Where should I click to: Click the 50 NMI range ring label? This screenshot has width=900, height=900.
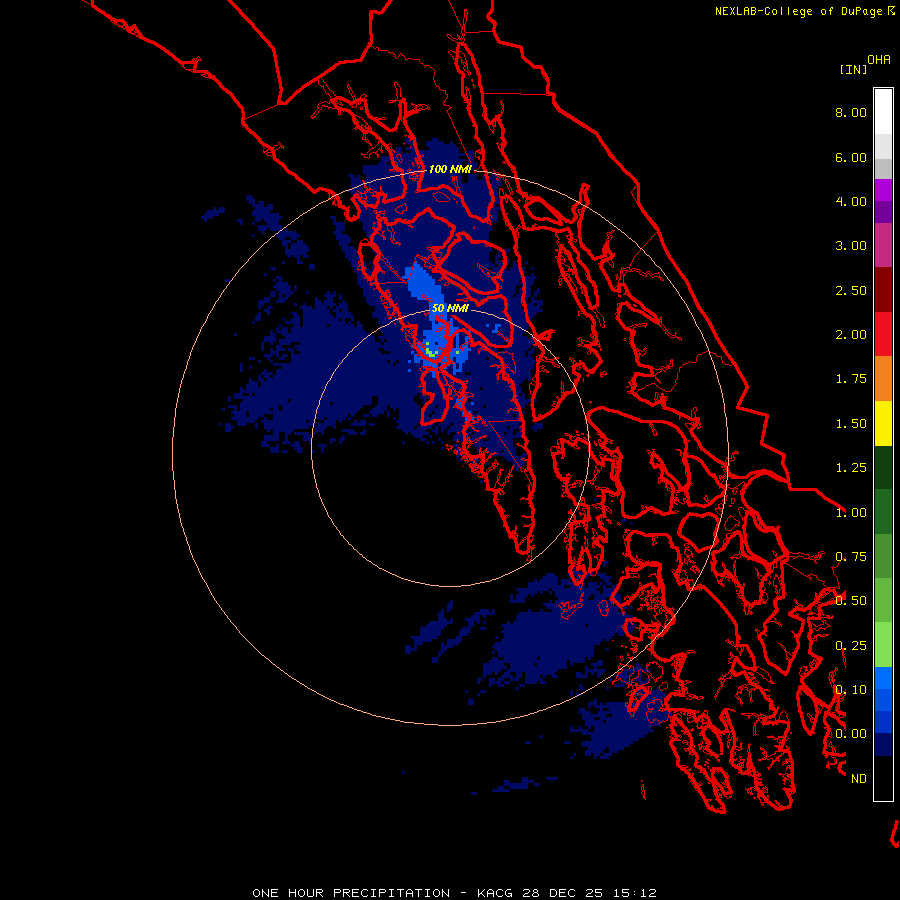click(450, 308)
